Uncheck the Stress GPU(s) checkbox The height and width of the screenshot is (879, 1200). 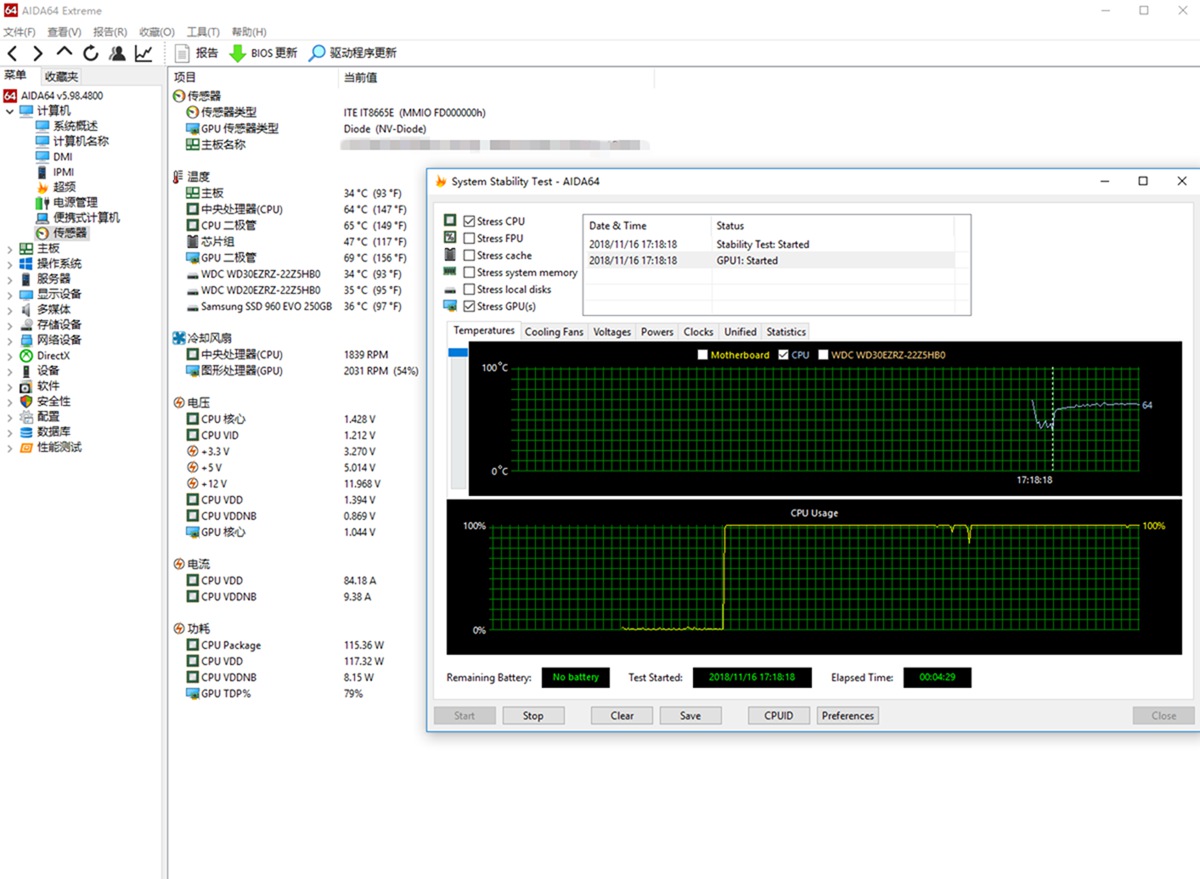tap(469, 306)
